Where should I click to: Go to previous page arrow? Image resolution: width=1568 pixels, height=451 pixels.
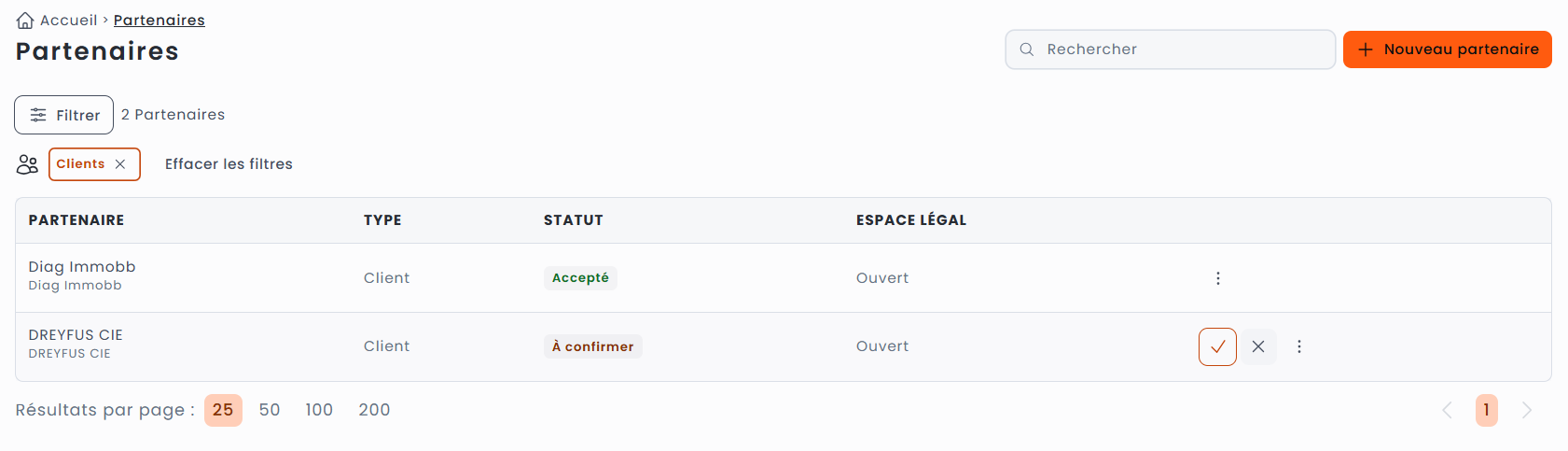click(x=1447, y=410)
